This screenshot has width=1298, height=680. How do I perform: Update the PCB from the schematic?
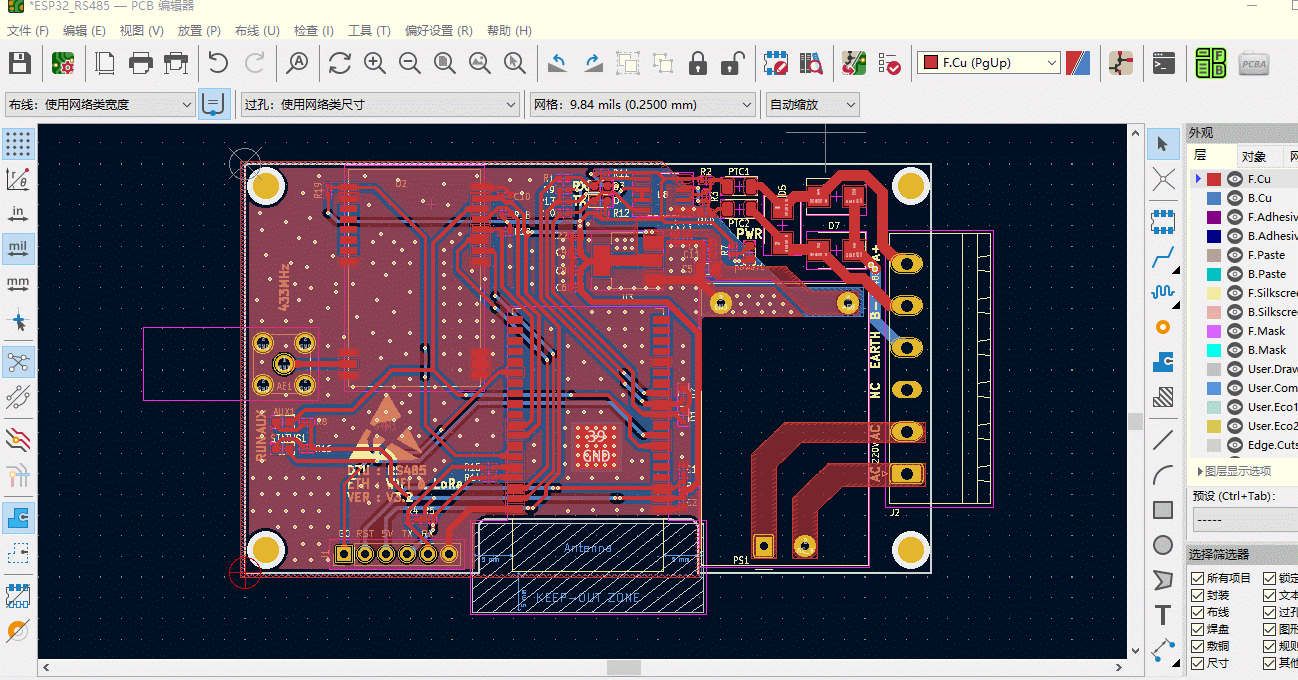pos(854,64)
